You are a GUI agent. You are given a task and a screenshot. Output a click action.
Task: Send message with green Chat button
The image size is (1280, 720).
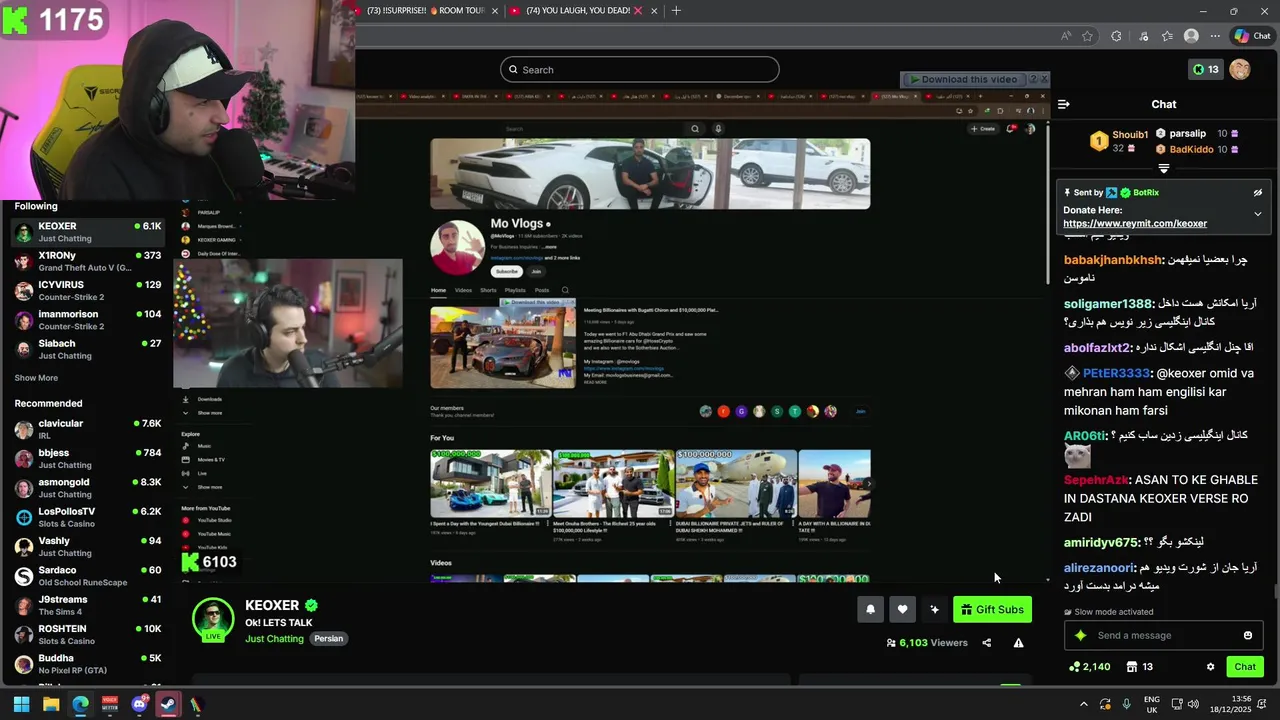pos(1245,667)
